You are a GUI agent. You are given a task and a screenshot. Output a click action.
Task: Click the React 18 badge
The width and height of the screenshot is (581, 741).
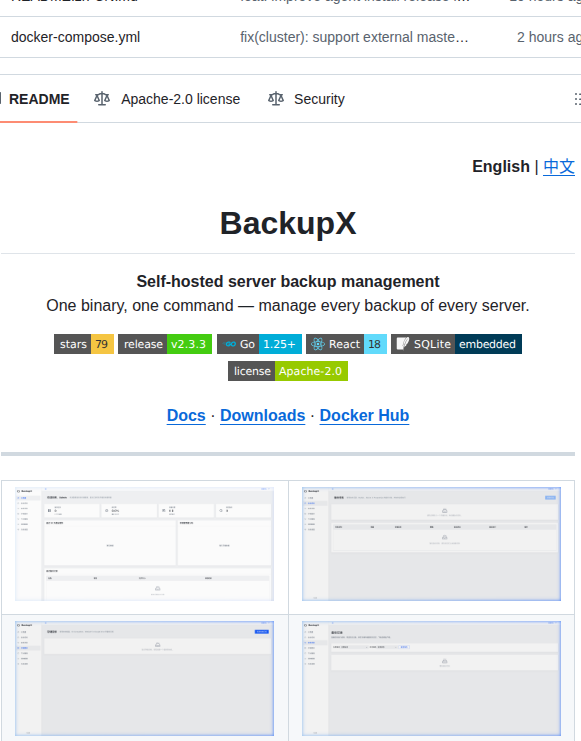(347, 344)
